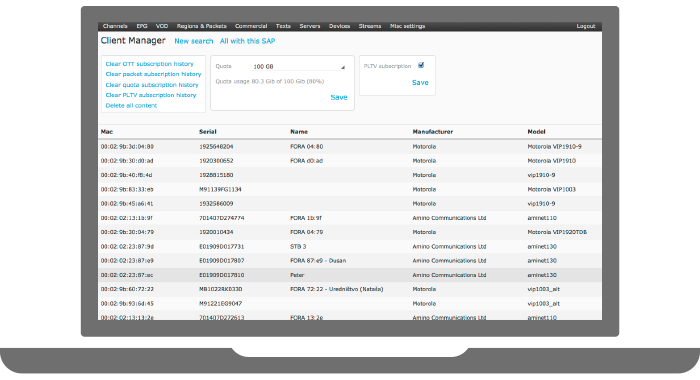Open the Quota 100 GB dropdown
This screenshot has width=700, height=380.
(299, 67)
